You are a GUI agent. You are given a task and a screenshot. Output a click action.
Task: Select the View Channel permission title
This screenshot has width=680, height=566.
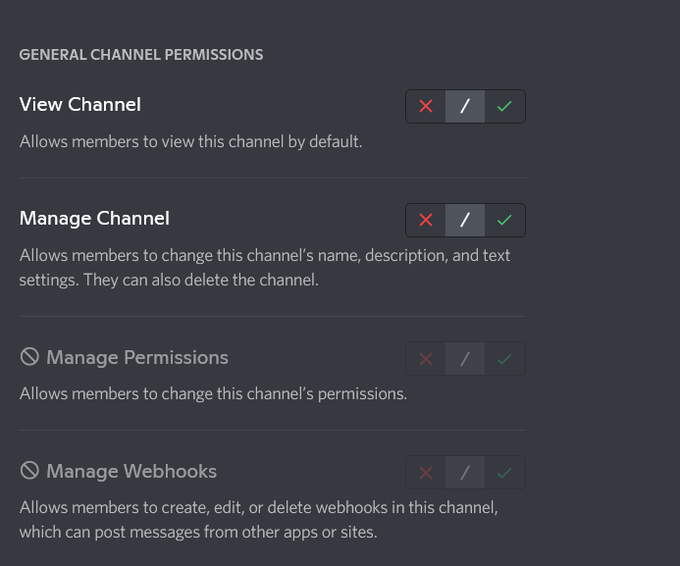point(80,105)
